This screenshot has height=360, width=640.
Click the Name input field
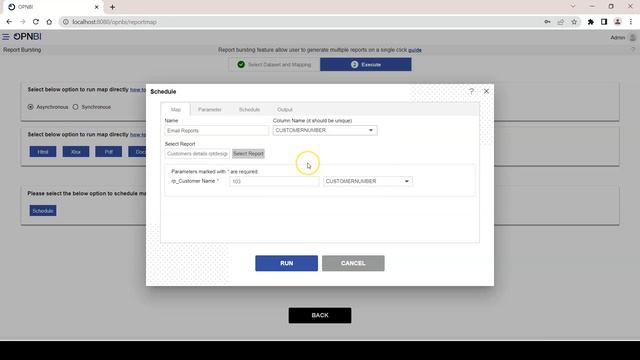tap(216, 131)
